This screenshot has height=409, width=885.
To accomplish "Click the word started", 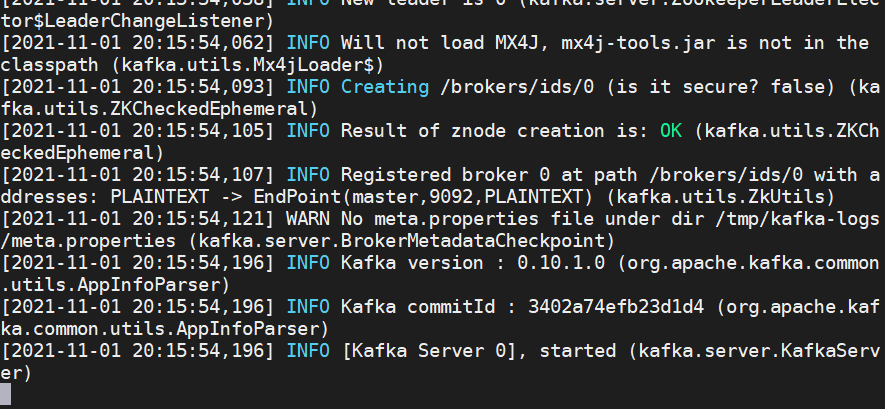I will [x=578, y=351].
